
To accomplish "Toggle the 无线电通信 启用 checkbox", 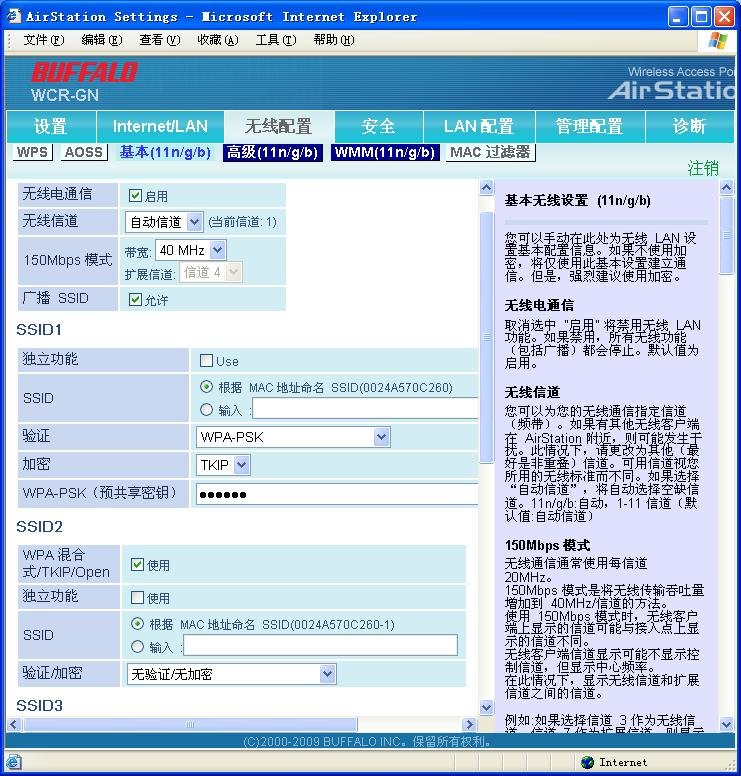I will click(136, 196).
